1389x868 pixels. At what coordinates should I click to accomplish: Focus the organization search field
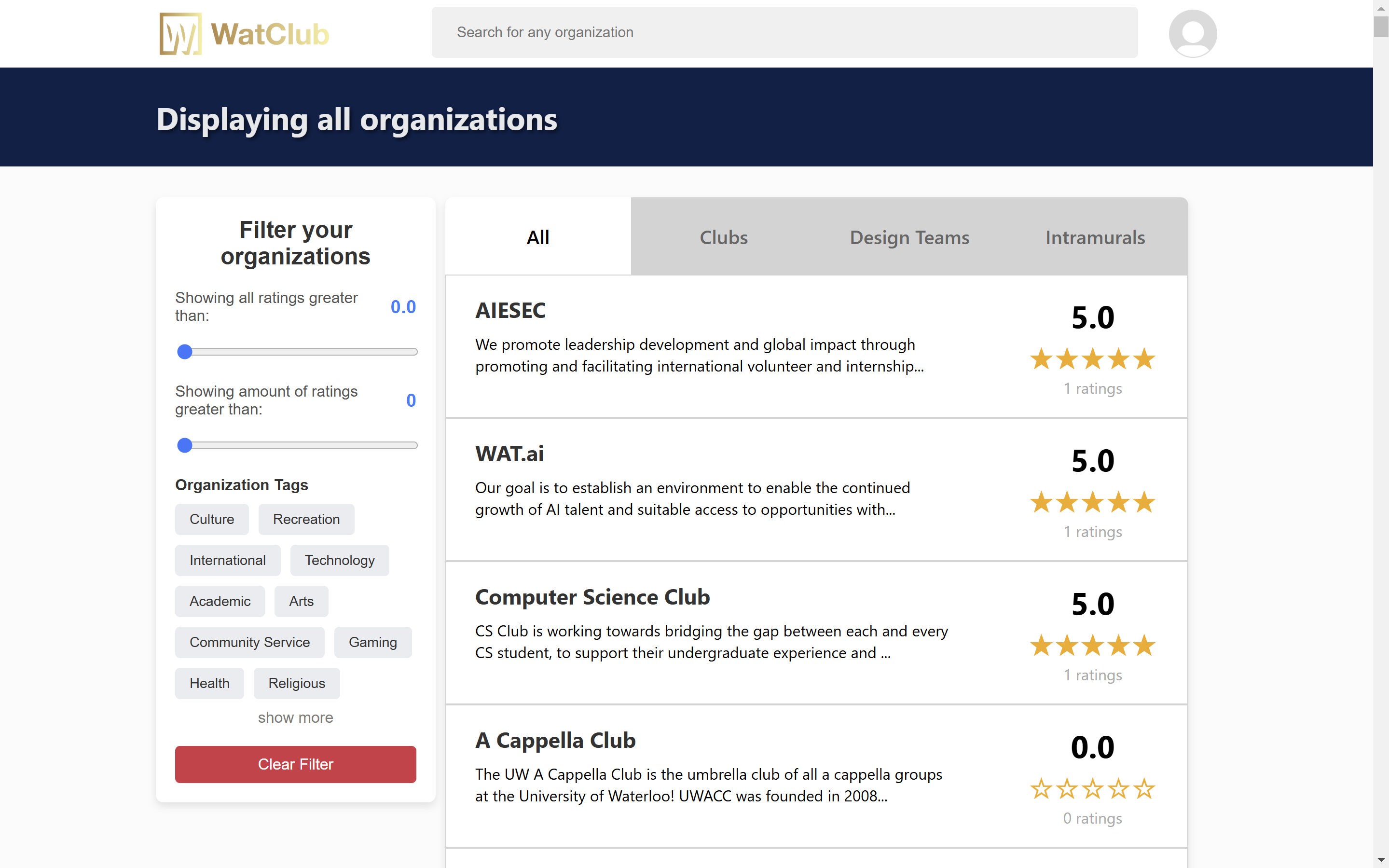tap(784, 32)
